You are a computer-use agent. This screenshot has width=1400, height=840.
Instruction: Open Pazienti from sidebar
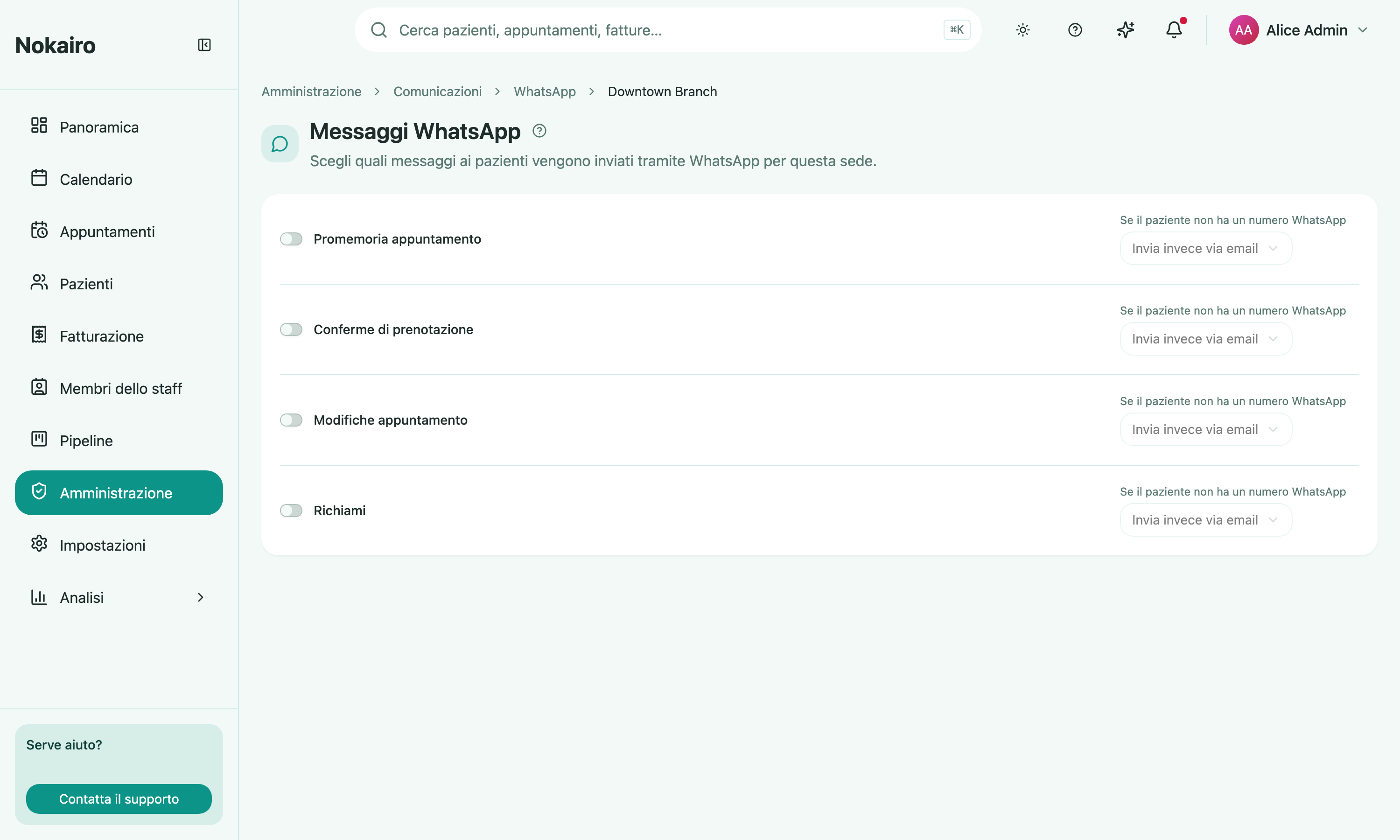click(x=119, y=284)
